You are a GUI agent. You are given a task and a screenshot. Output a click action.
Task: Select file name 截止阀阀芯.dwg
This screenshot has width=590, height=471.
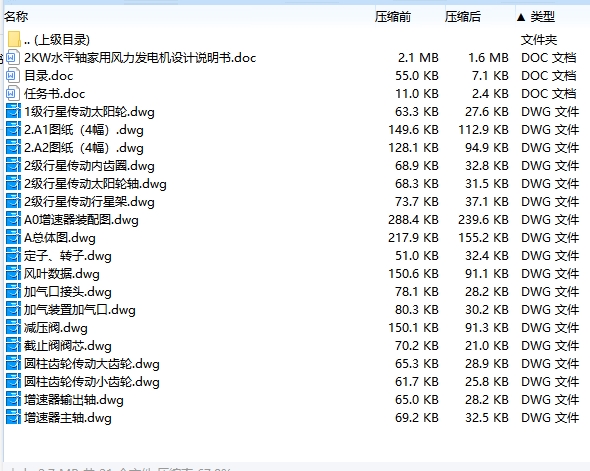click(68, 346)
